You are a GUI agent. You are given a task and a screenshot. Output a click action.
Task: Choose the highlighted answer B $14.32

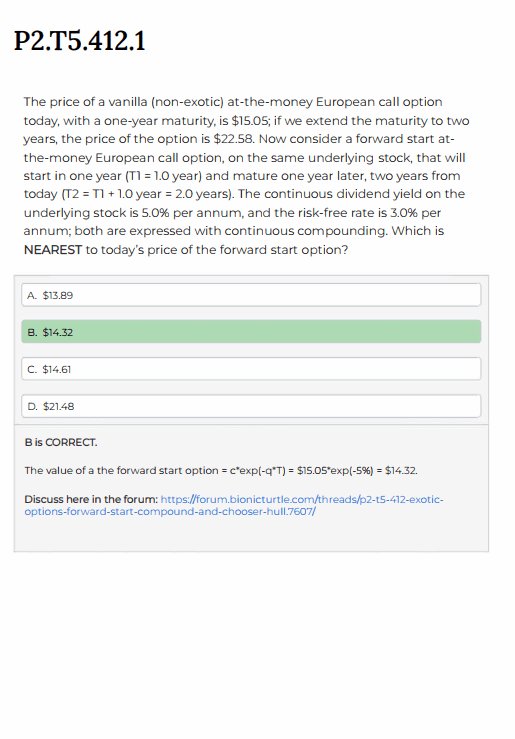click(x=251, y=332)
